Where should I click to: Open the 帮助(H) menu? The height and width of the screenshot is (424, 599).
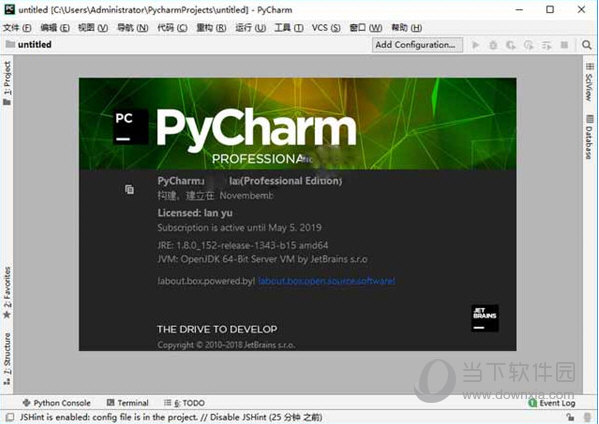click(x=406, y=28)
